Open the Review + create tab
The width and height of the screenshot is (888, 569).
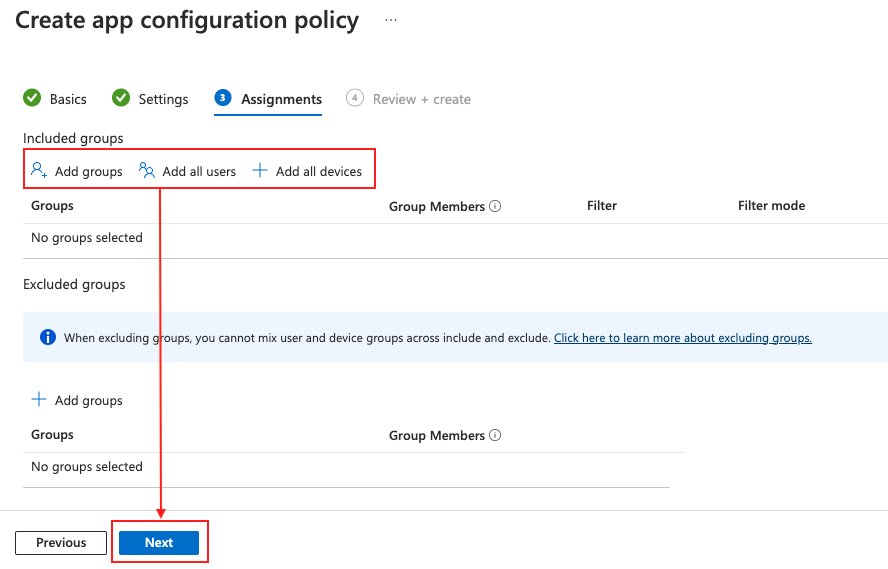421,99
